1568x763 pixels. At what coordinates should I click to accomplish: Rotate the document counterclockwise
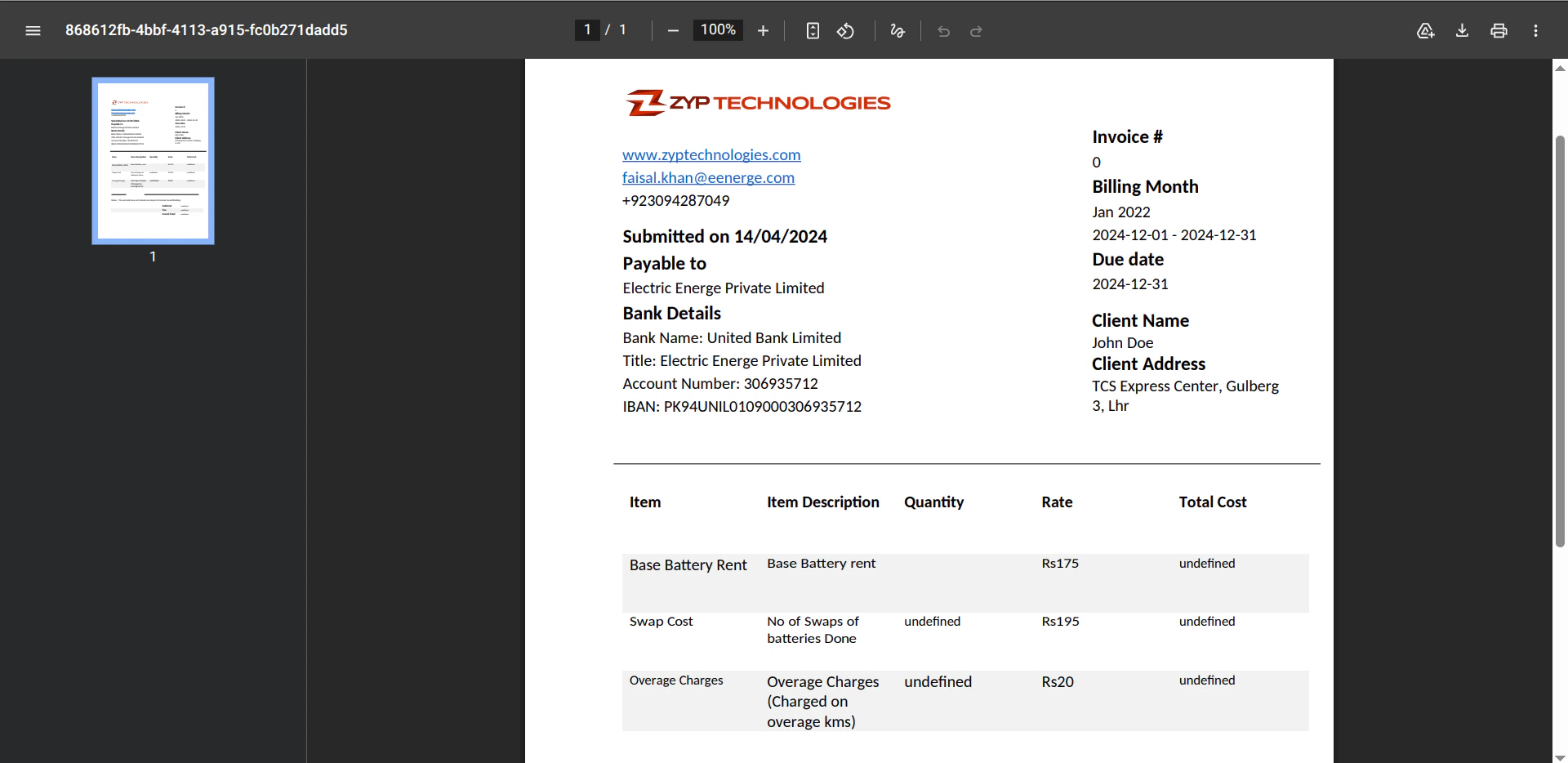[x=846, y=30]
